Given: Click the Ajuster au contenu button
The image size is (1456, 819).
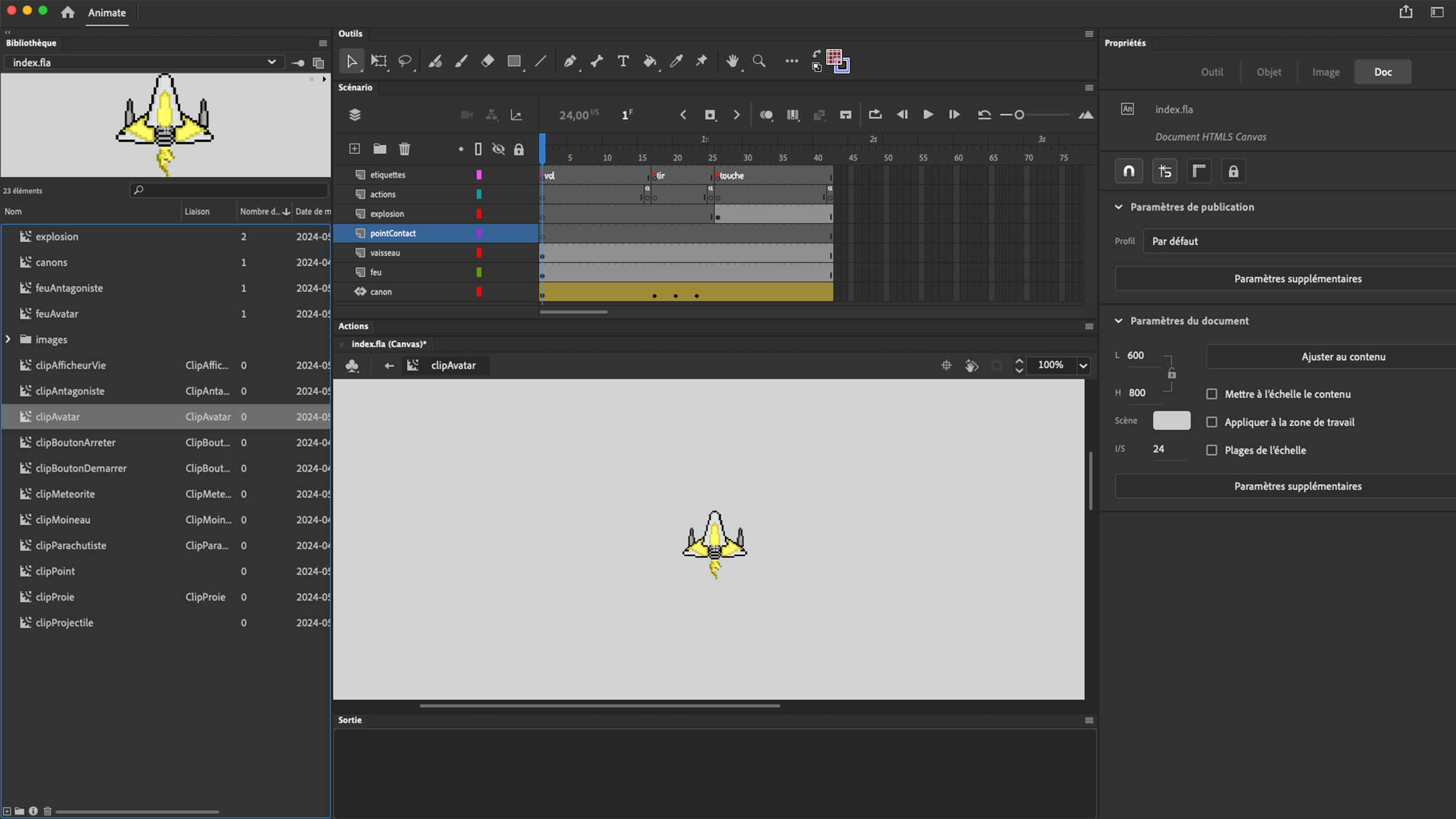Looking at the screenshot, I should (x=1344, y=356).
